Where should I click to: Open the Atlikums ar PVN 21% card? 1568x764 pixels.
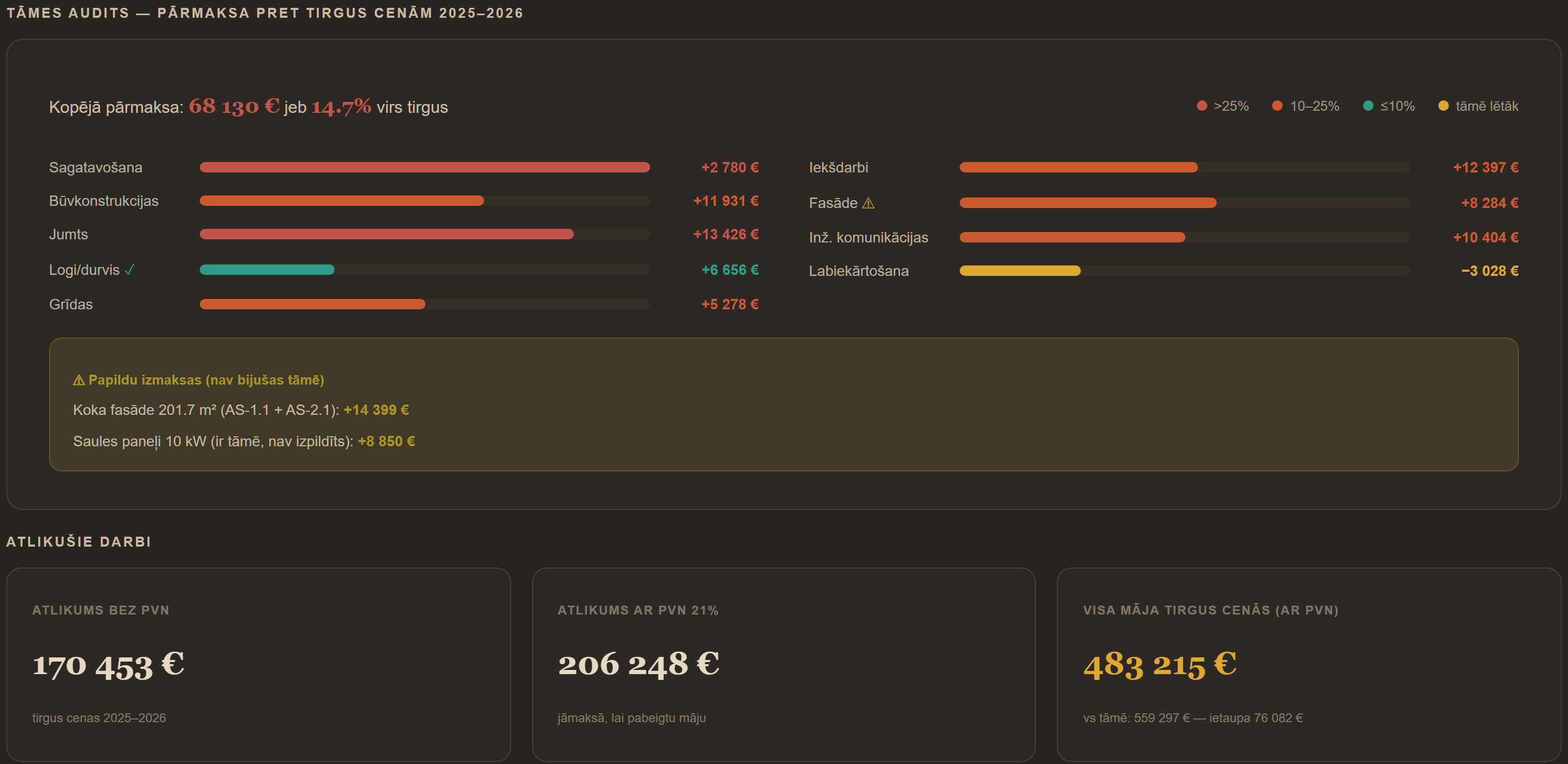[x=783, y=664]
